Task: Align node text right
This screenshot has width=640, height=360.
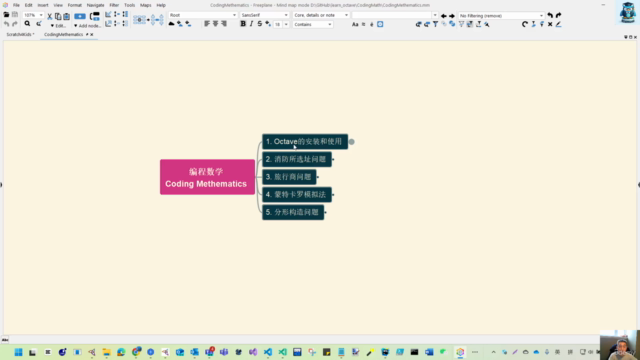Action: [224, 24]
